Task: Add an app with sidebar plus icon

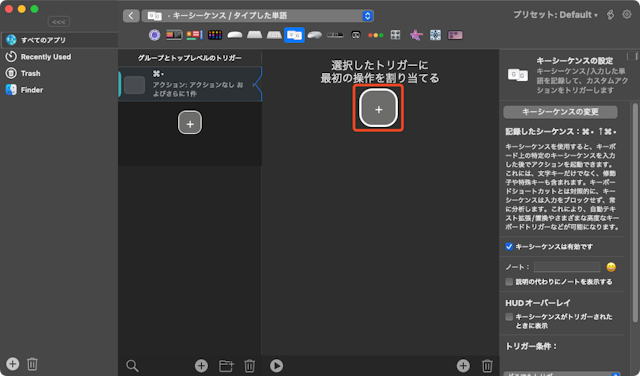Action: click(13, 364)
